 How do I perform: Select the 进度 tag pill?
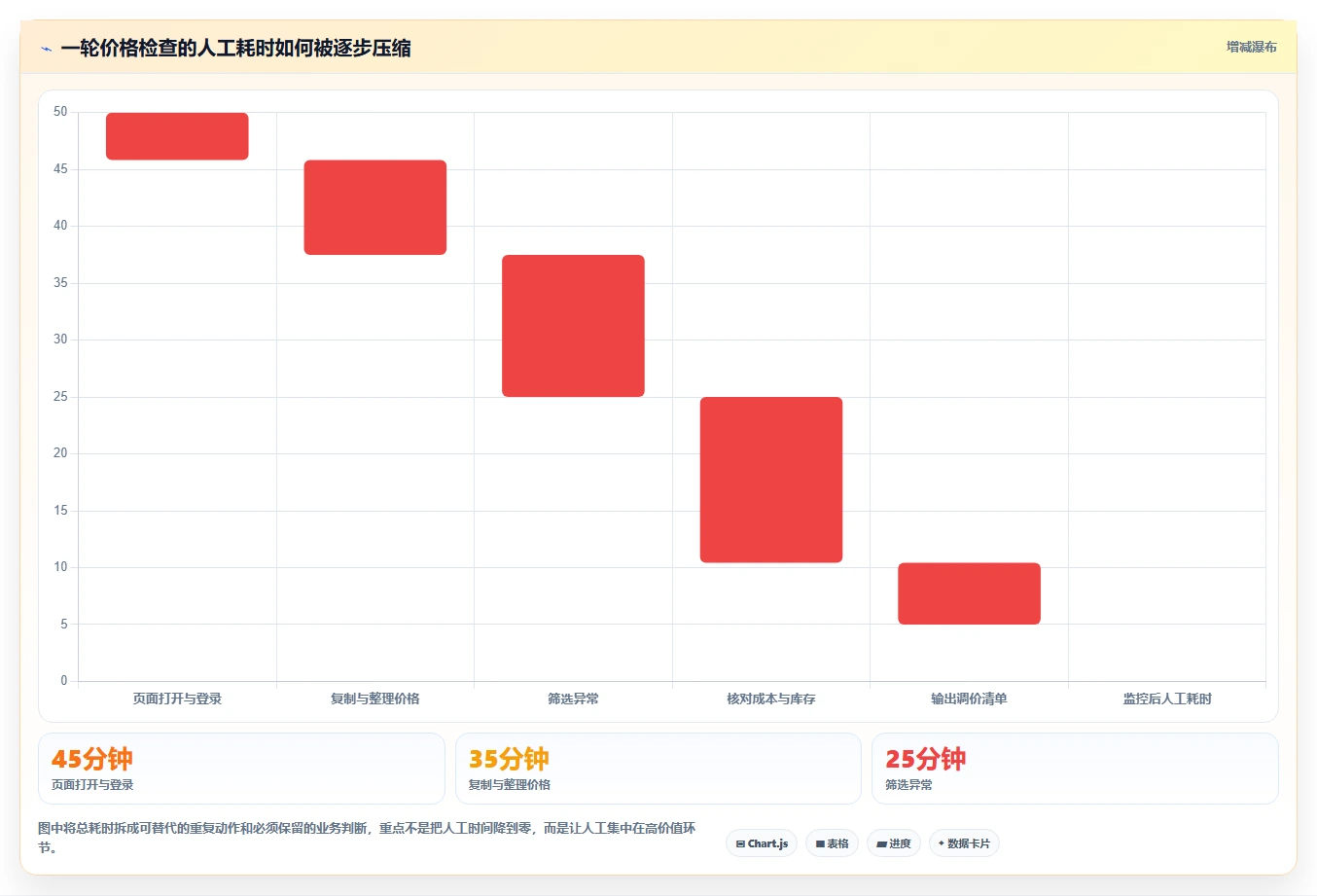[894, 843]
